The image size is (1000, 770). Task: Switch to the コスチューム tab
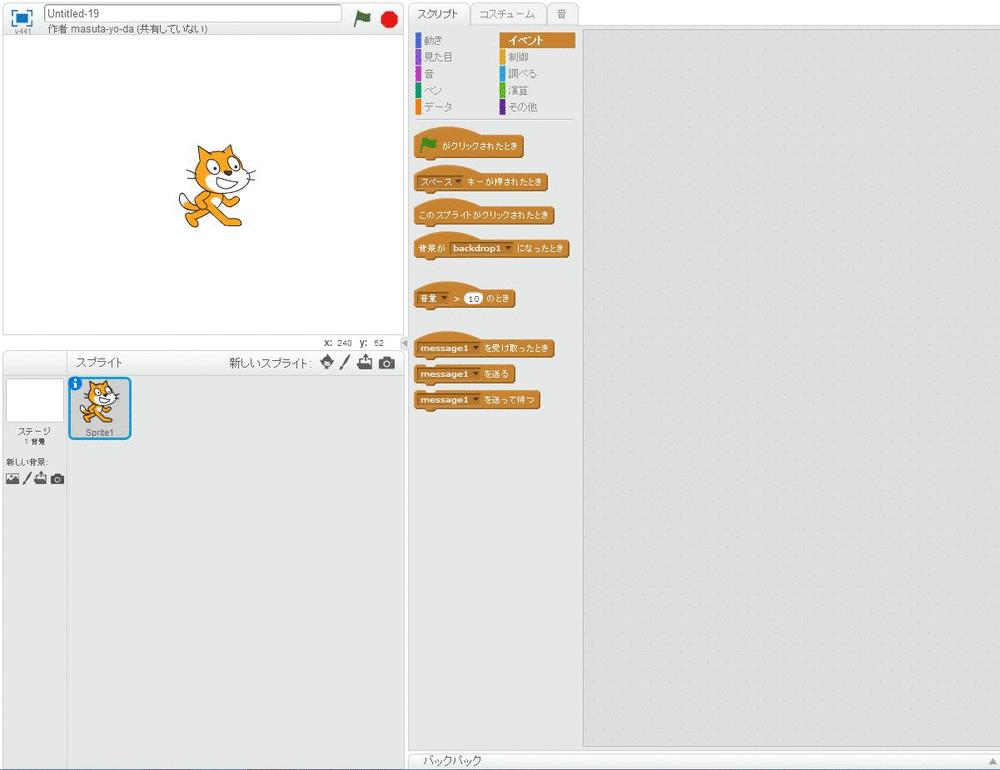click(507, 14)
